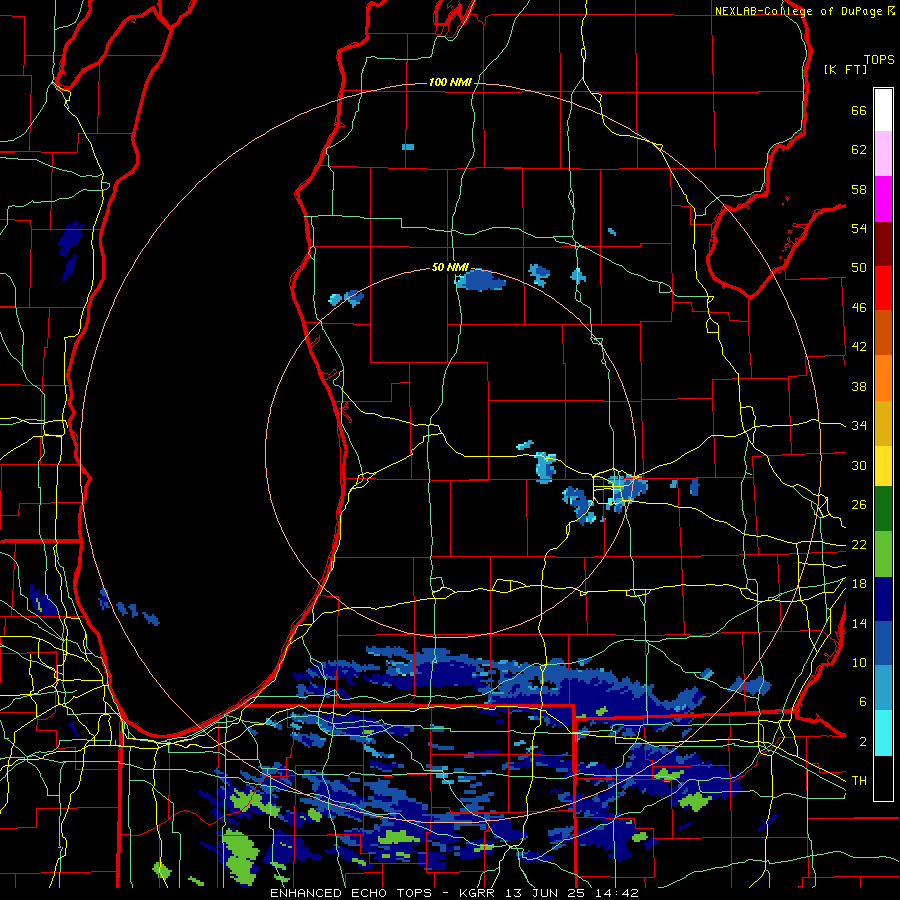Click the '66' legend label

point(859,110)
